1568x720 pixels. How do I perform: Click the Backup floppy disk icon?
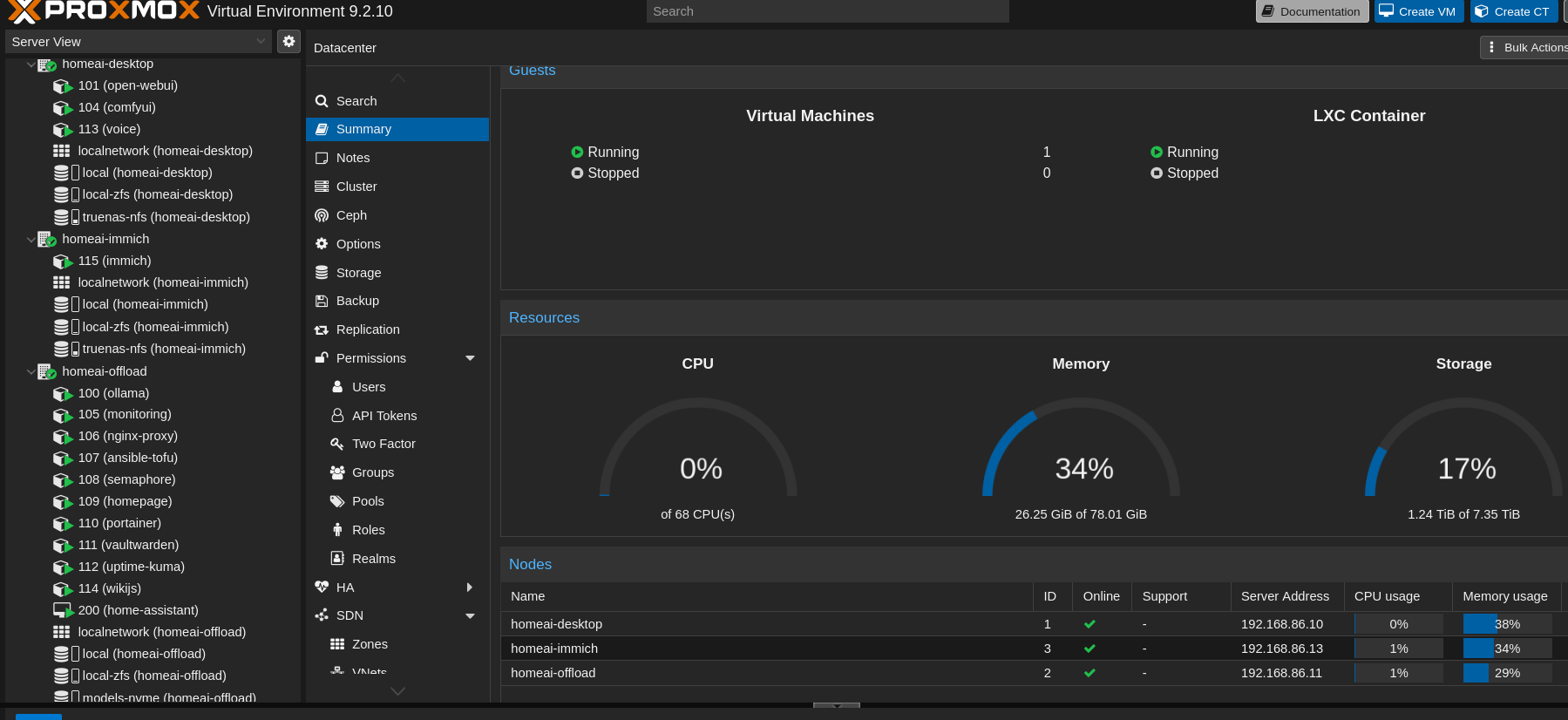[322, 301]
